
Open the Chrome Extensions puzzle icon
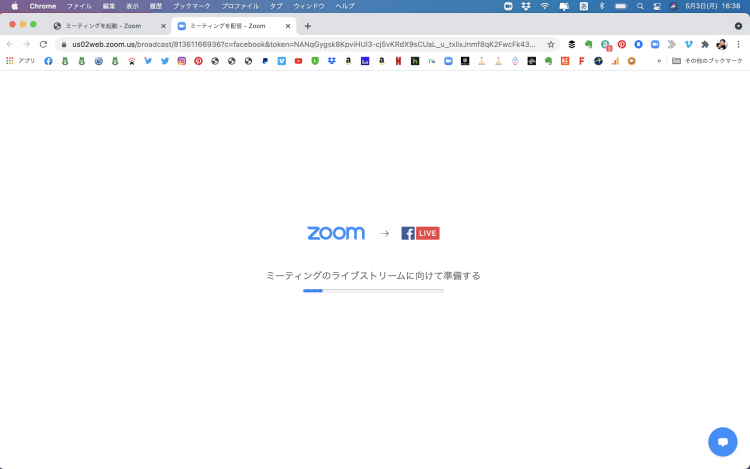(x=705, y=44)
